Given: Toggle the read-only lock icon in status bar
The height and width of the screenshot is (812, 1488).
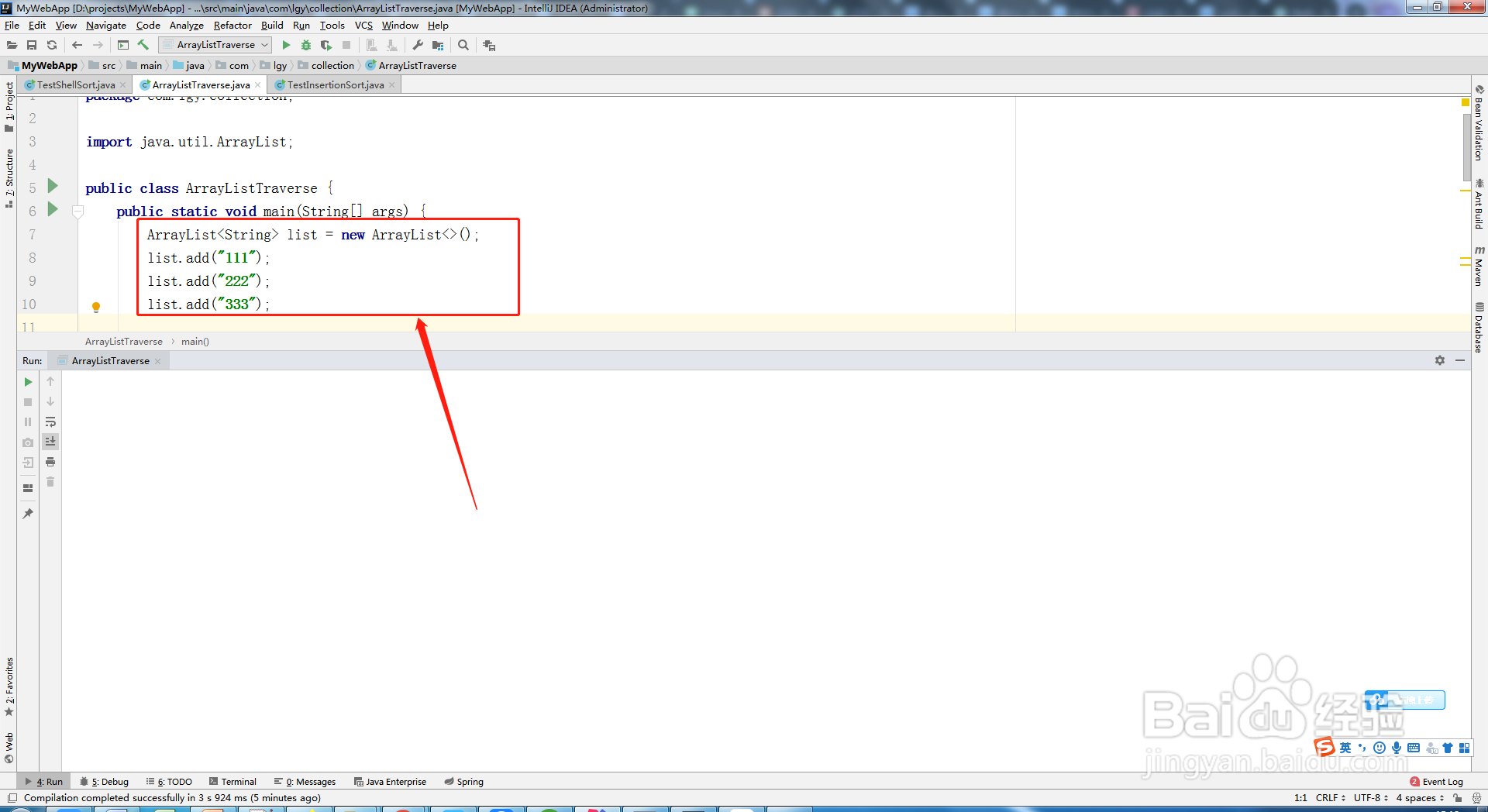Looking at the screenshot, I should (1458, 798).
